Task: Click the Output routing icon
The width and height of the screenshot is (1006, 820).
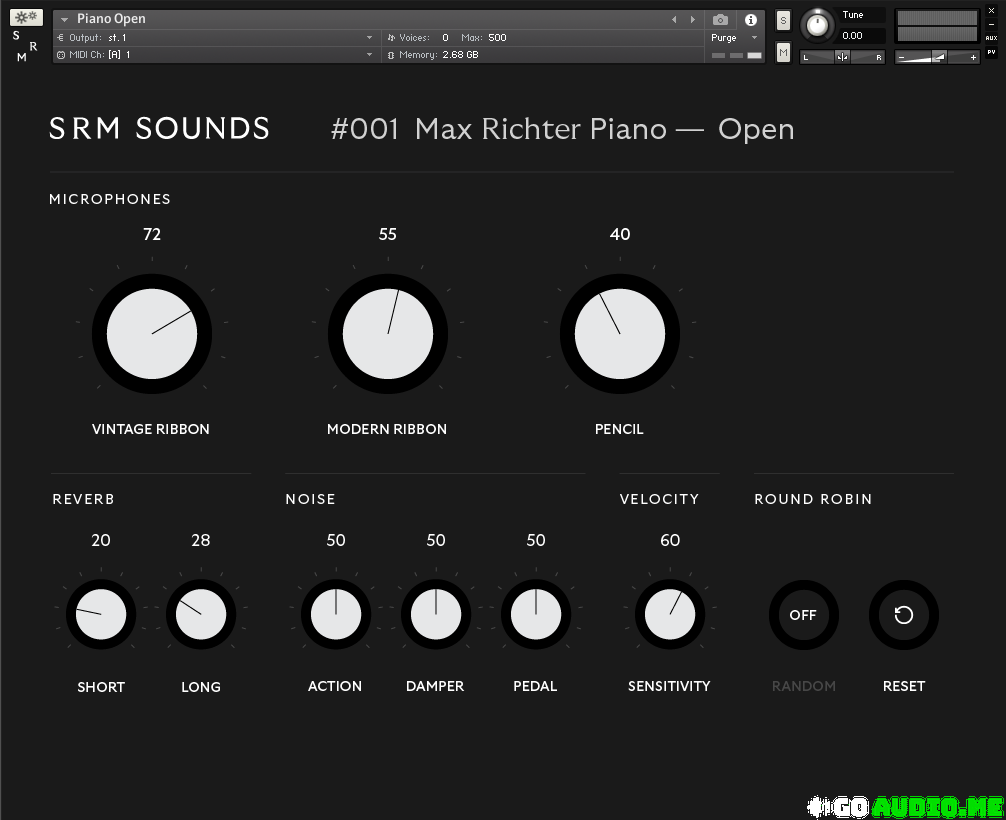Action: pyautogui.click(x=61, y=38)
